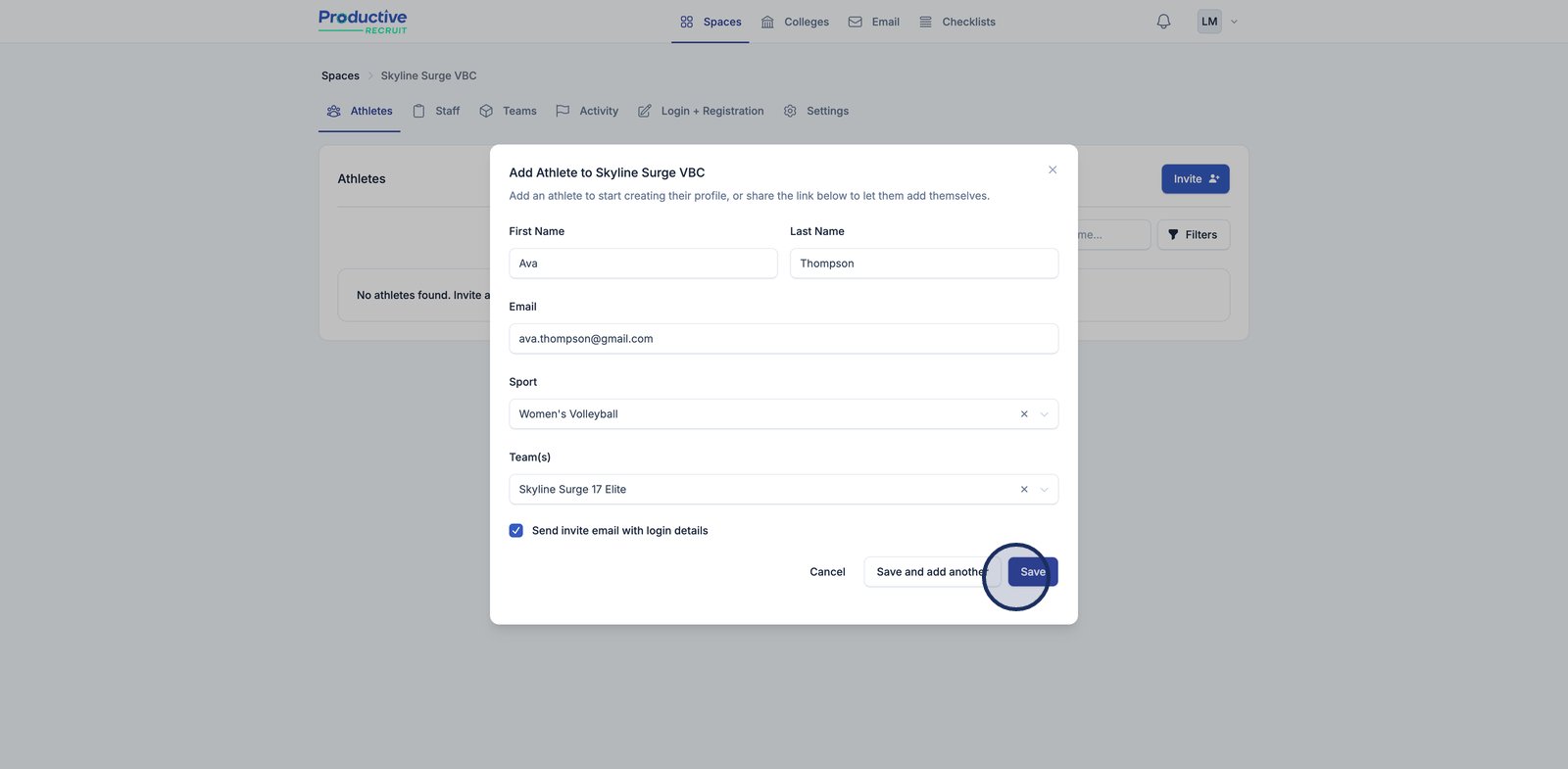Click the Colleges building icon
The height and width of the screenshot is (769, 1568).
(767, 22)
